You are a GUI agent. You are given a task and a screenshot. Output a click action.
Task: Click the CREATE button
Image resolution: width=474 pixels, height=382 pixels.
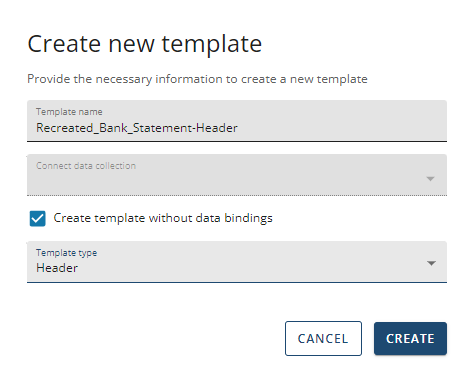[x=410, y=339]
